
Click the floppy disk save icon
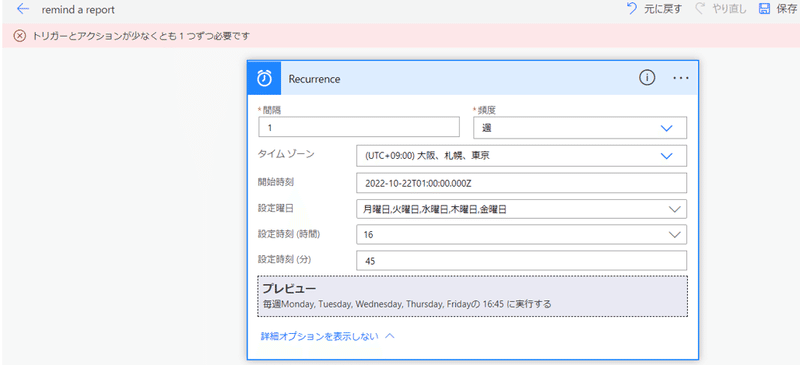[764, 9]
